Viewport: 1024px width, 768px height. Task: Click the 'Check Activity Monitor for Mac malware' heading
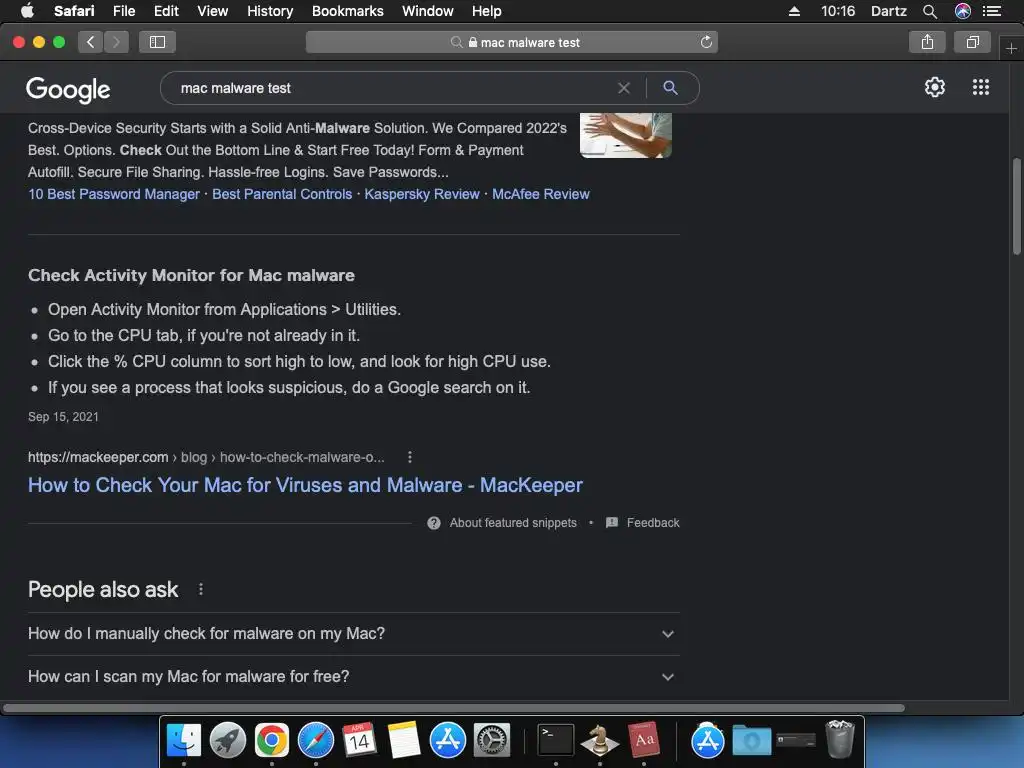191,275
